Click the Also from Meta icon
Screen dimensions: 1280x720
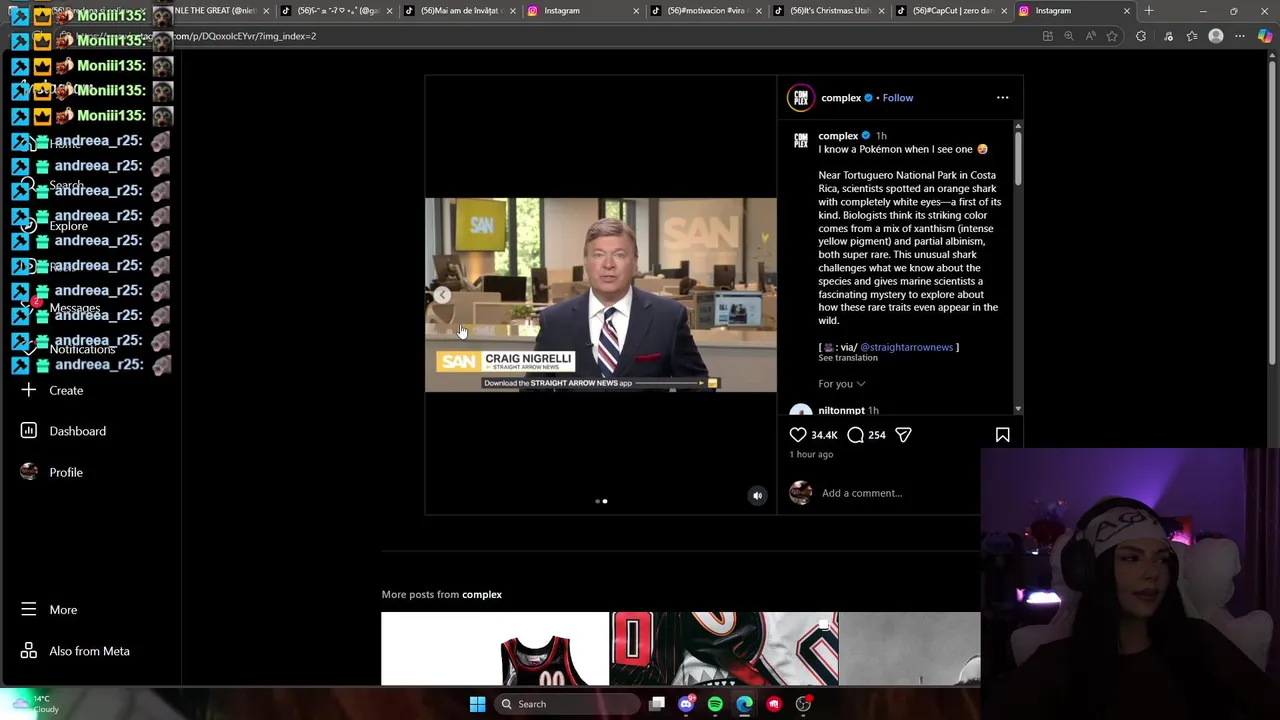click(29, 651)
